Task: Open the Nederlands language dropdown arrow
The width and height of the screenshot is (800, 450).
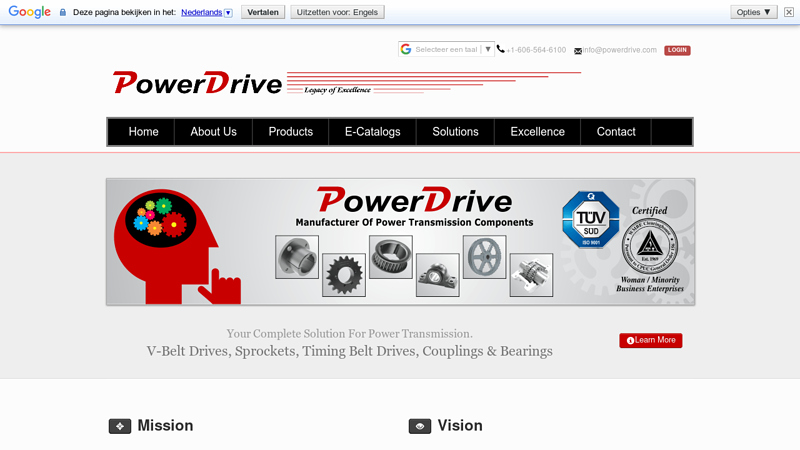Action: 228,13
